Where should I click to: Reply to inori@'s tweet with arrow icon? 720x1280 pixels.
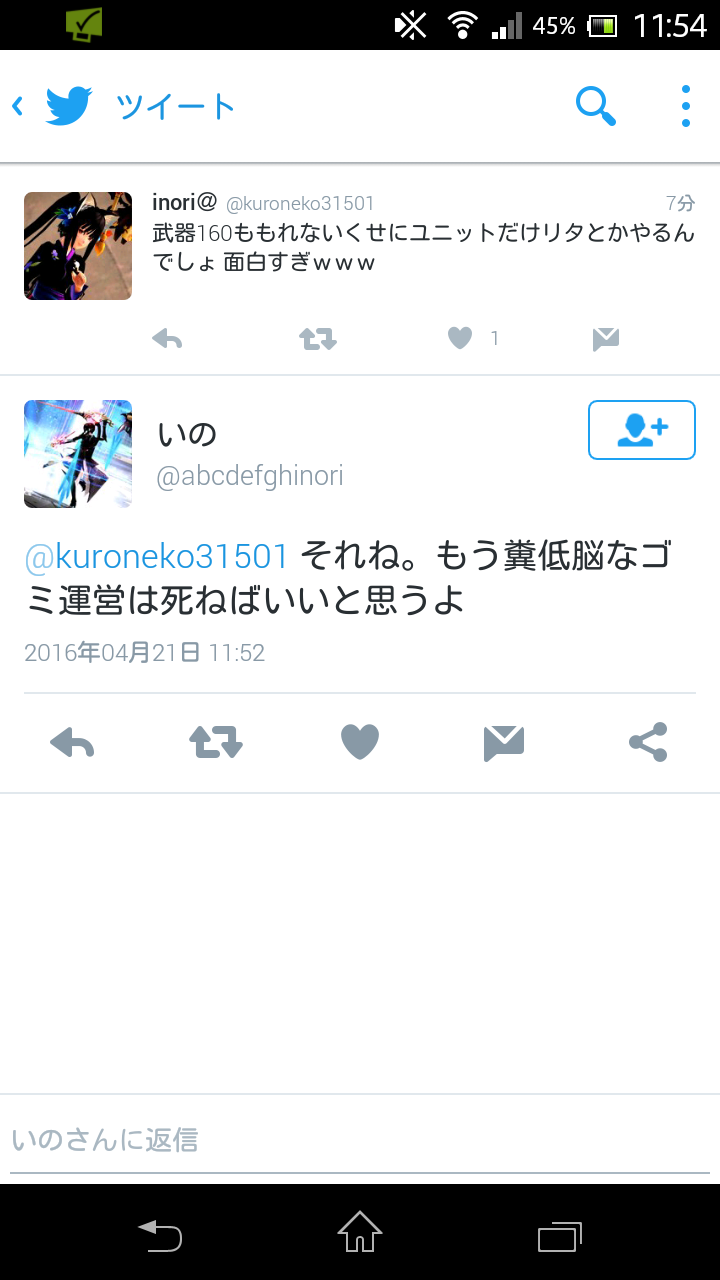[167, 340]
